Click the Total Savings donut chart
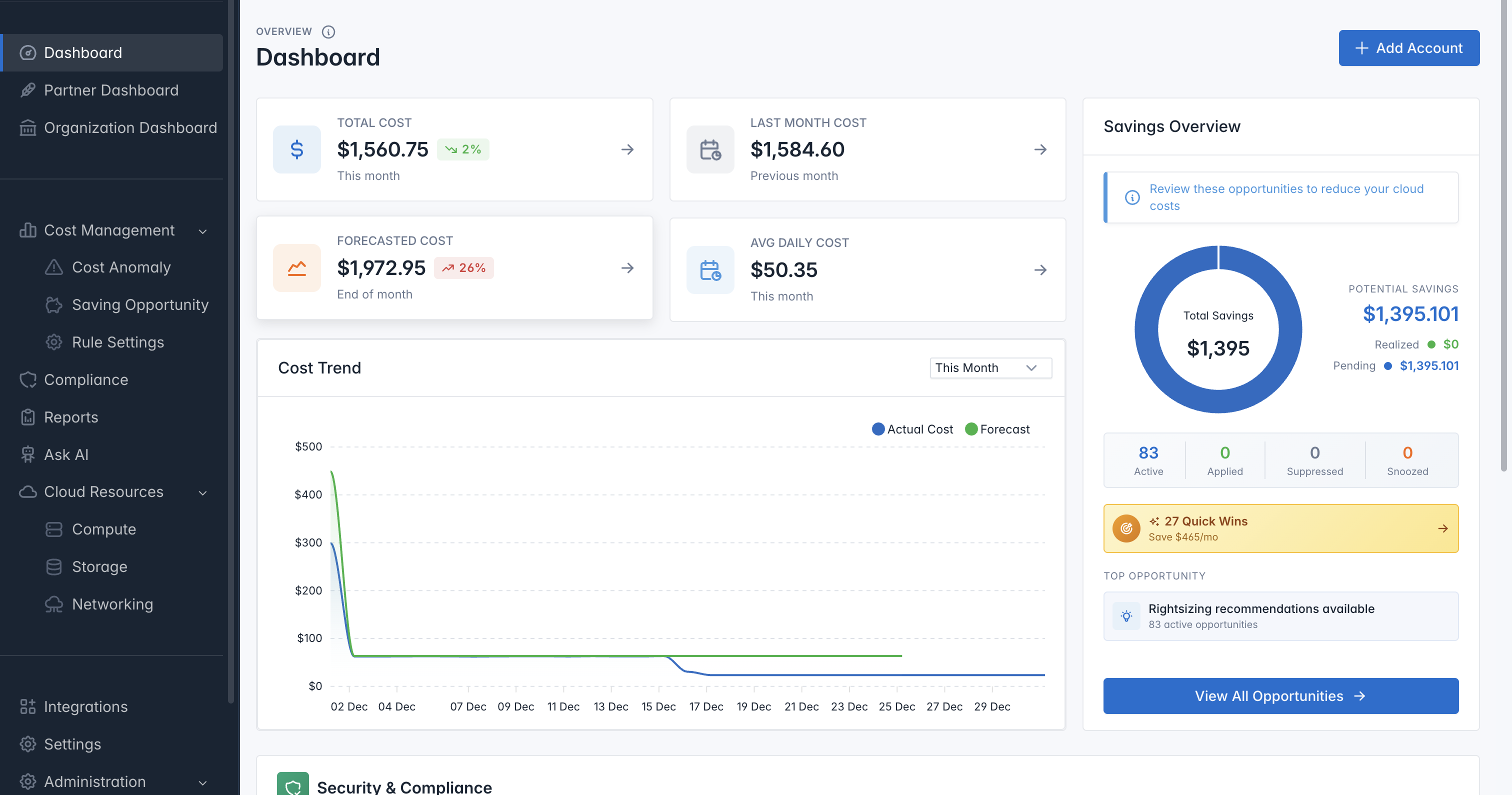 [x=1218, y=330]
